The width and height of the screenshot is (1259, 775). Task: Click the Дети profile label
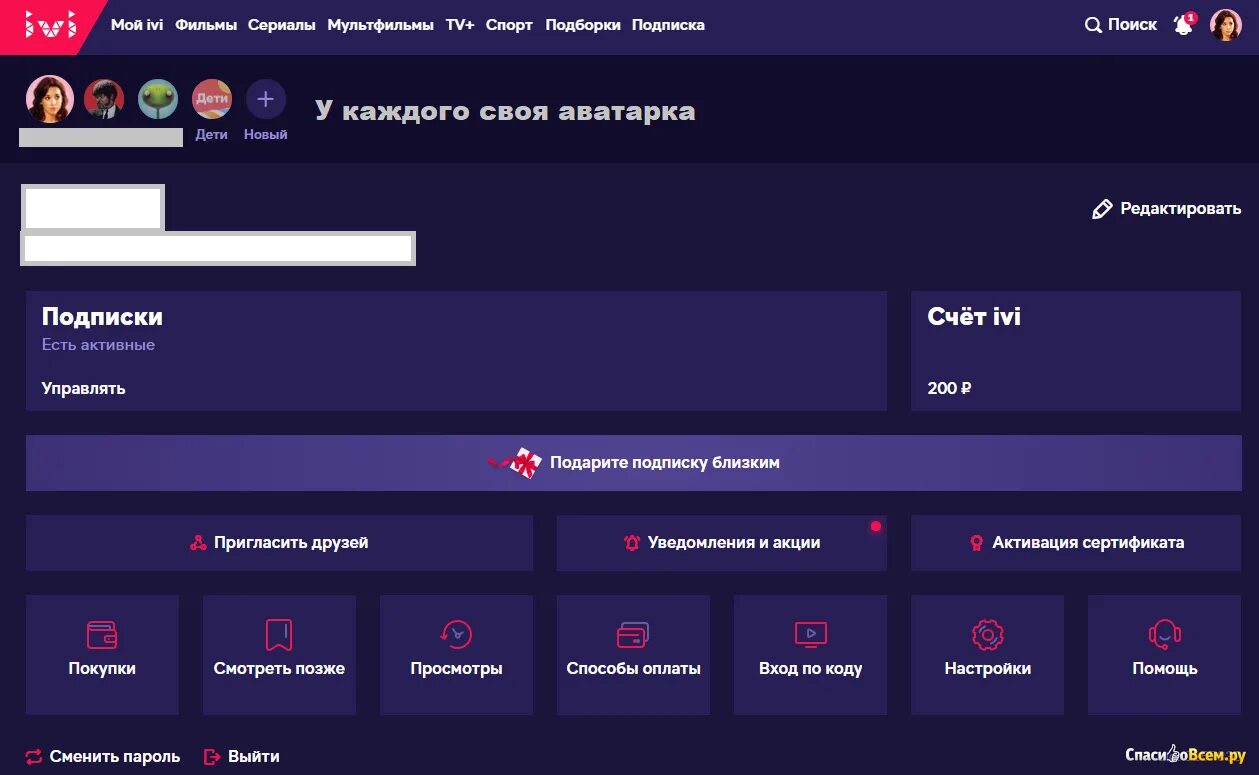point(212,134)
